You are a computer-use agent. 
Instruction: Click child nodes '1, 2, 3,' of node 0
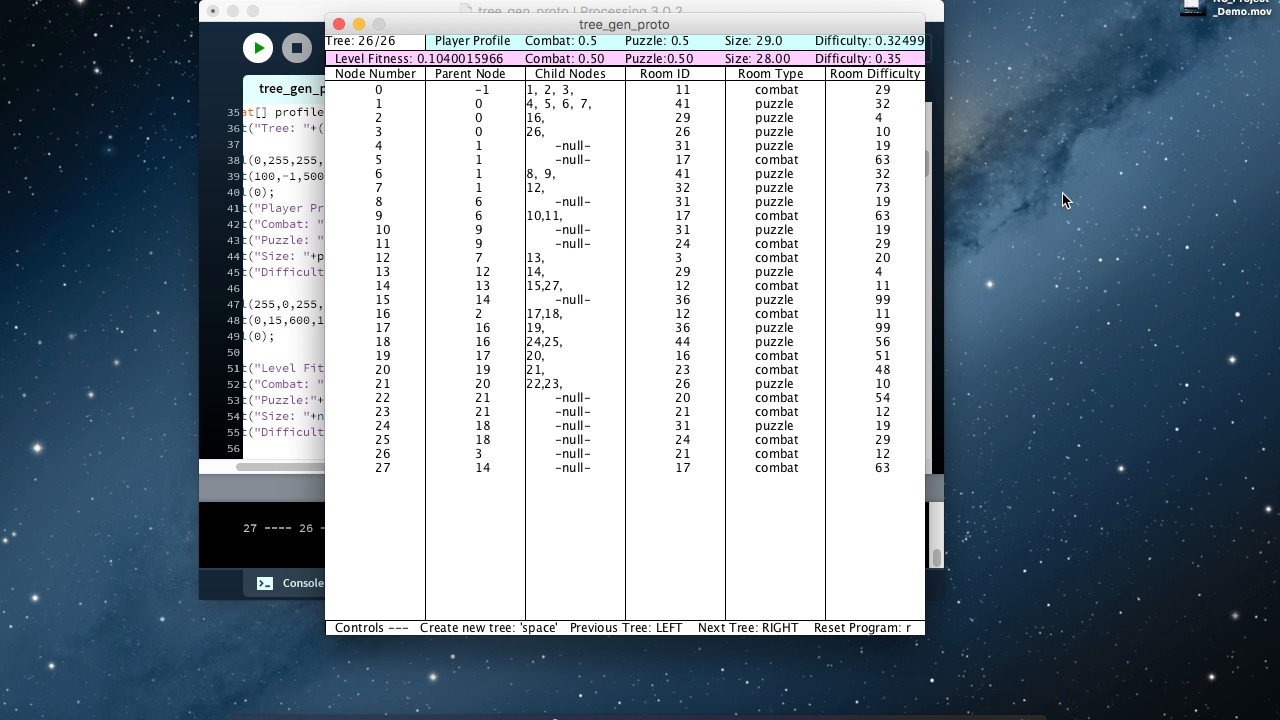(x=549, y=90)
